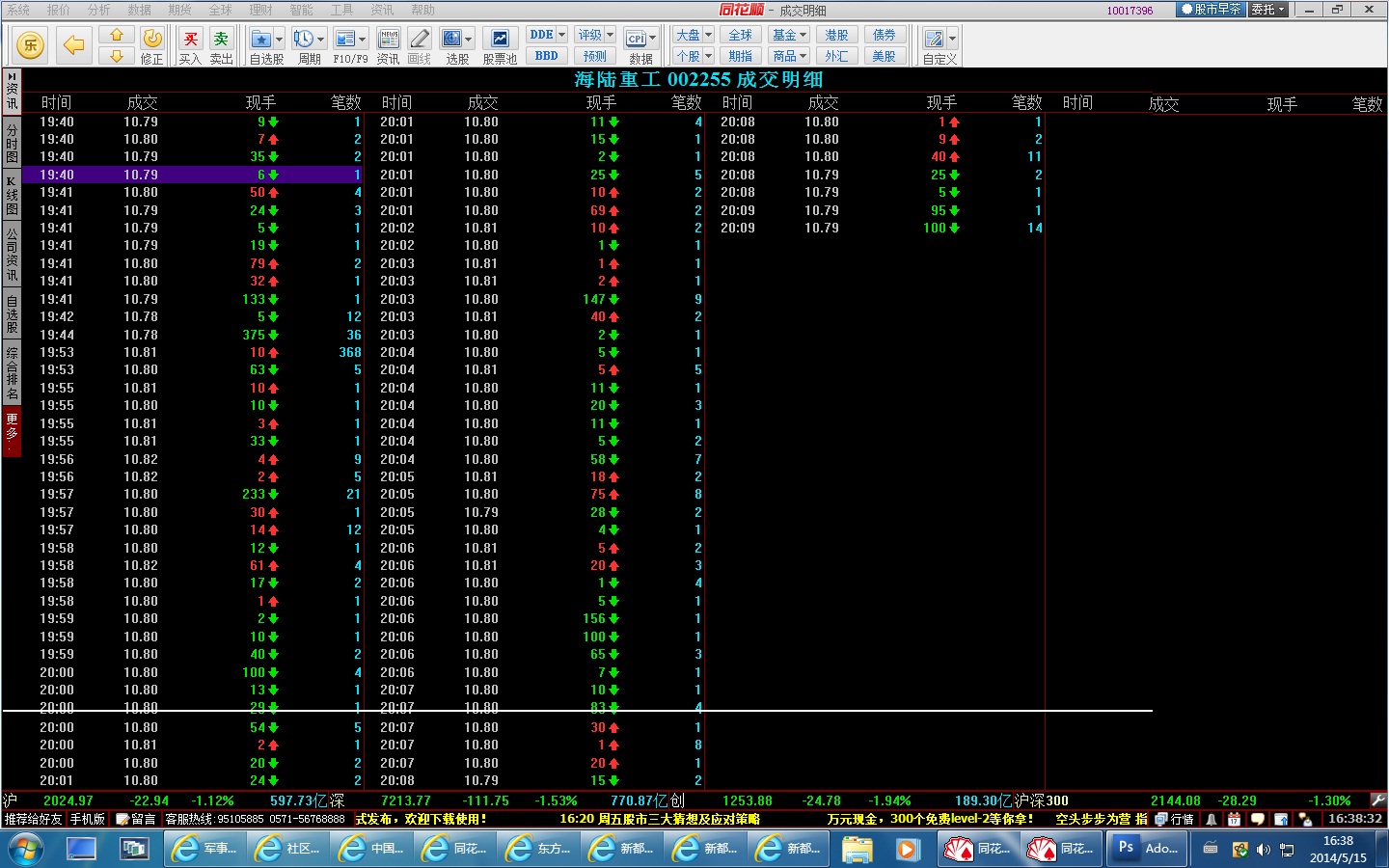This screenshot has height=868, width=1389.
Task: Click the 推荐给好友 status bar link
Action: [x=33, y=819]
